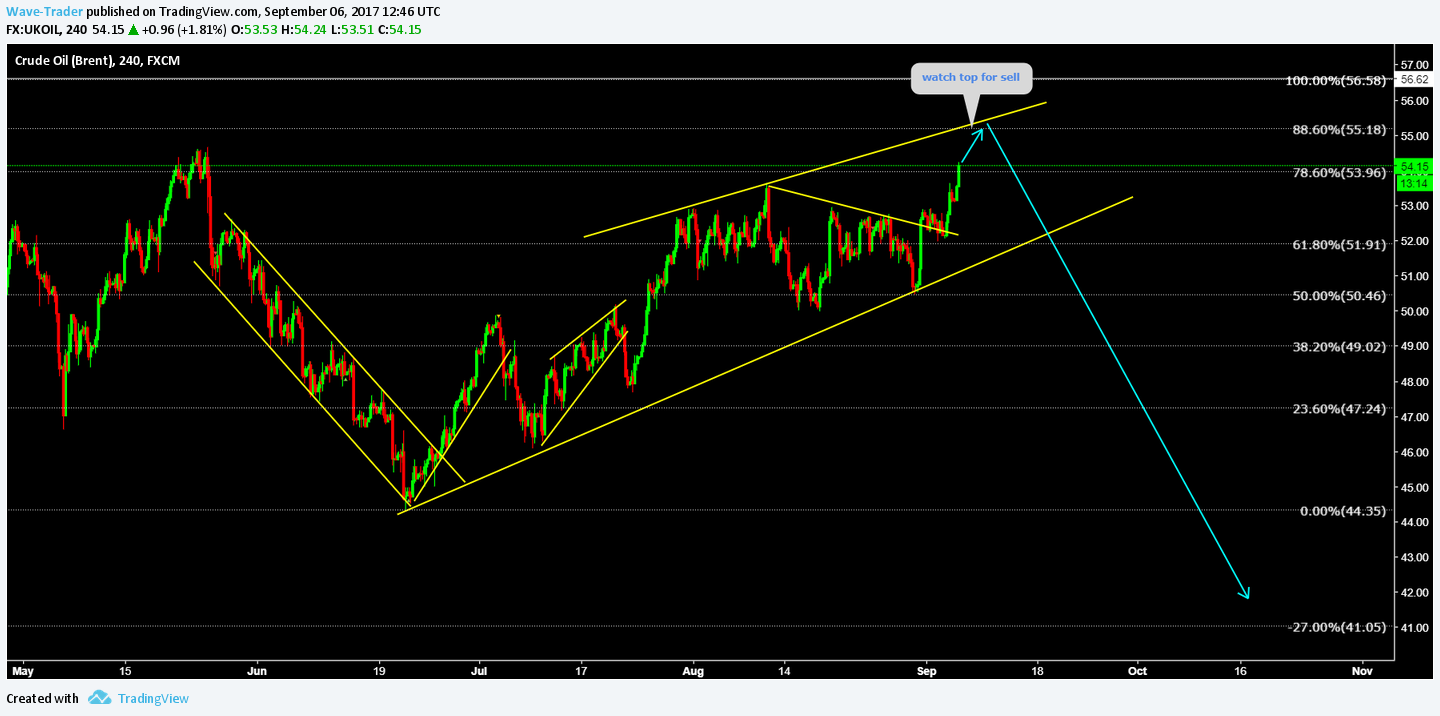Click the Oct label on time axis
The image size is (1440, 716).
(x=1136, y=672)
